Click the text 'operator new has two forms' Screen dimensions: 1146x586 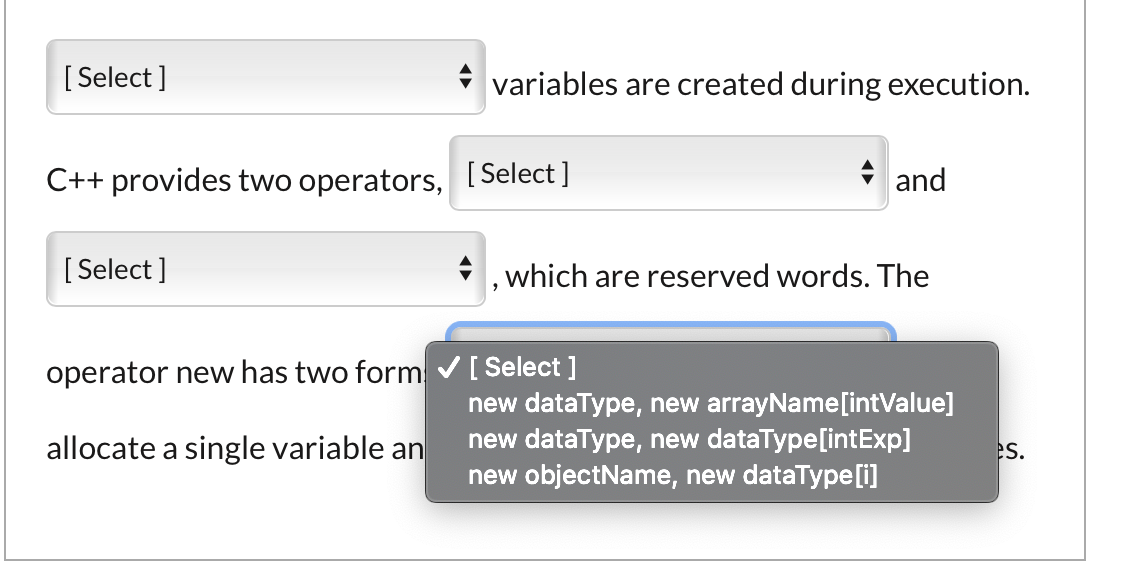click(x=235, y=371)
